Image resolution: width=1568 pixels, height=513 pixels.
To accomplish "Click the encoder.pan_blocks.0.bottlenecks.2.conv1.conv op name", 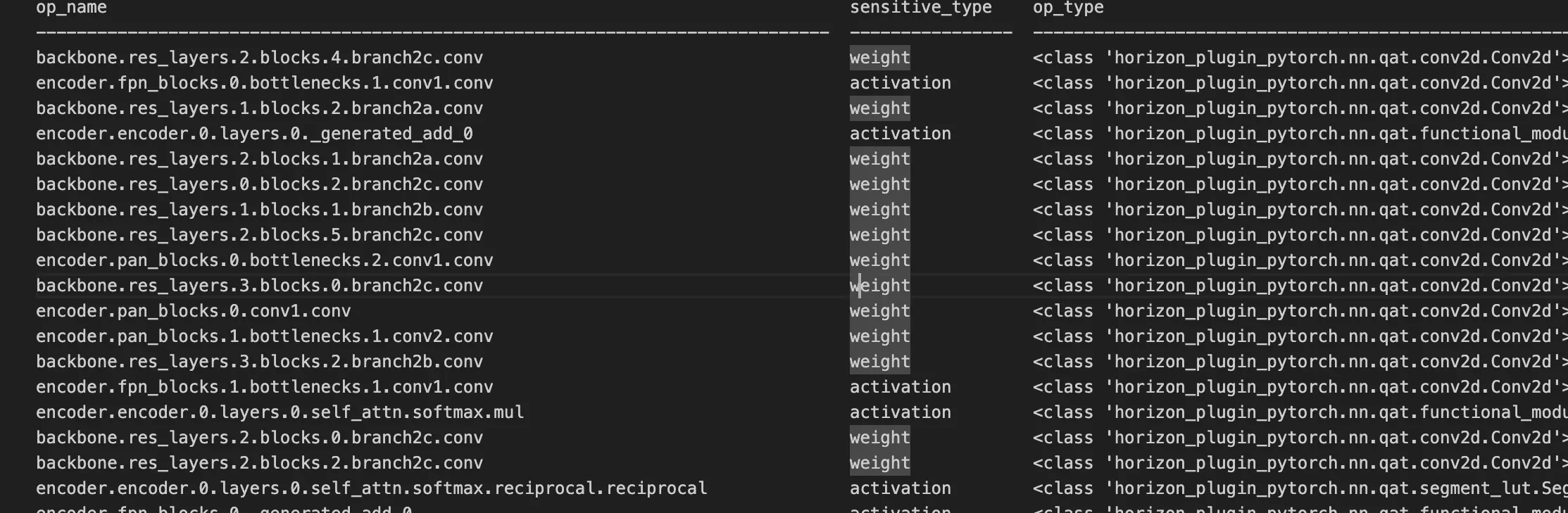I will (264, 260).
